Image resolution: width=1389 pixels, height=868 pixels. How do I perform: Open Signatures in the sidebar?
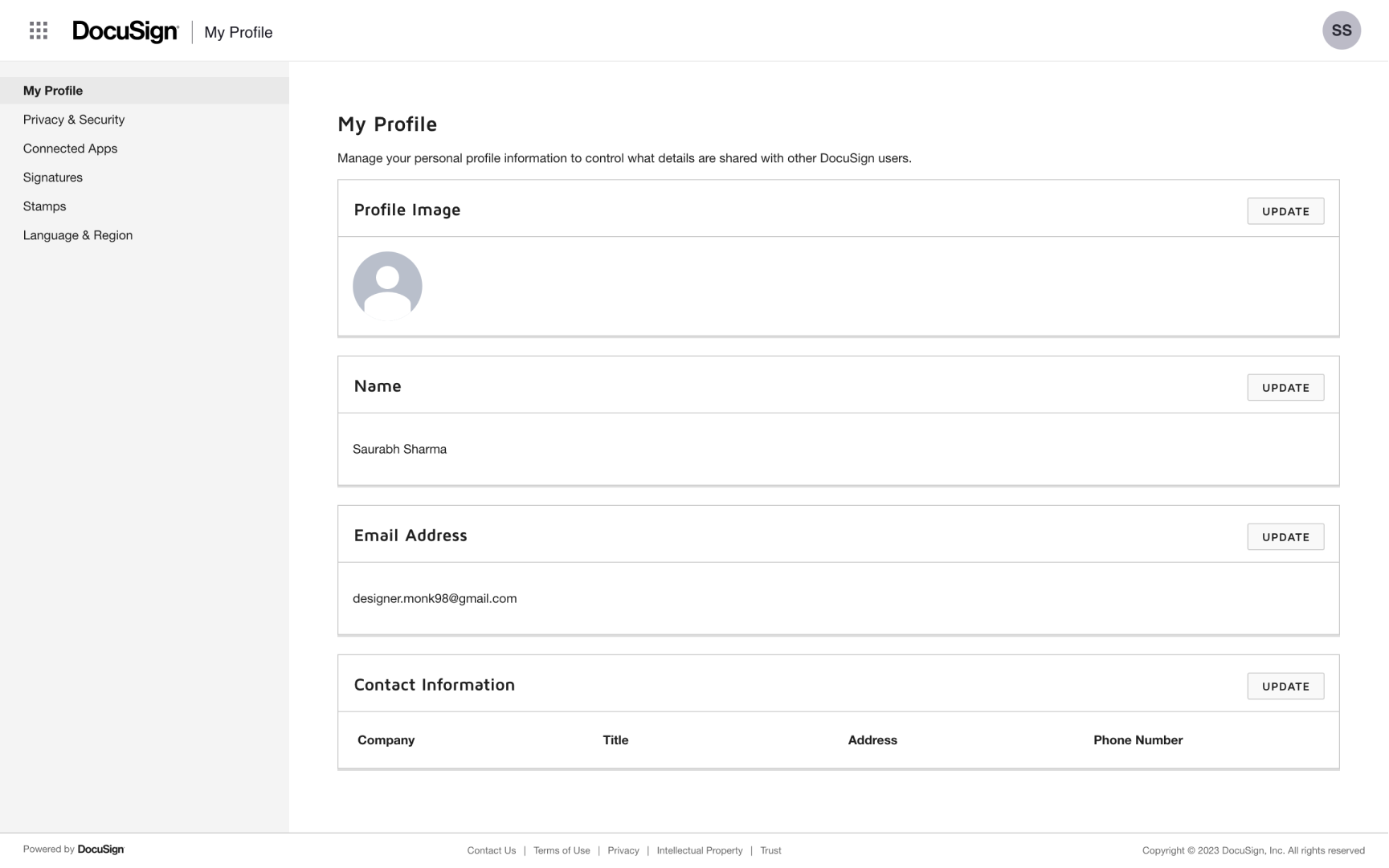(53, 177)
